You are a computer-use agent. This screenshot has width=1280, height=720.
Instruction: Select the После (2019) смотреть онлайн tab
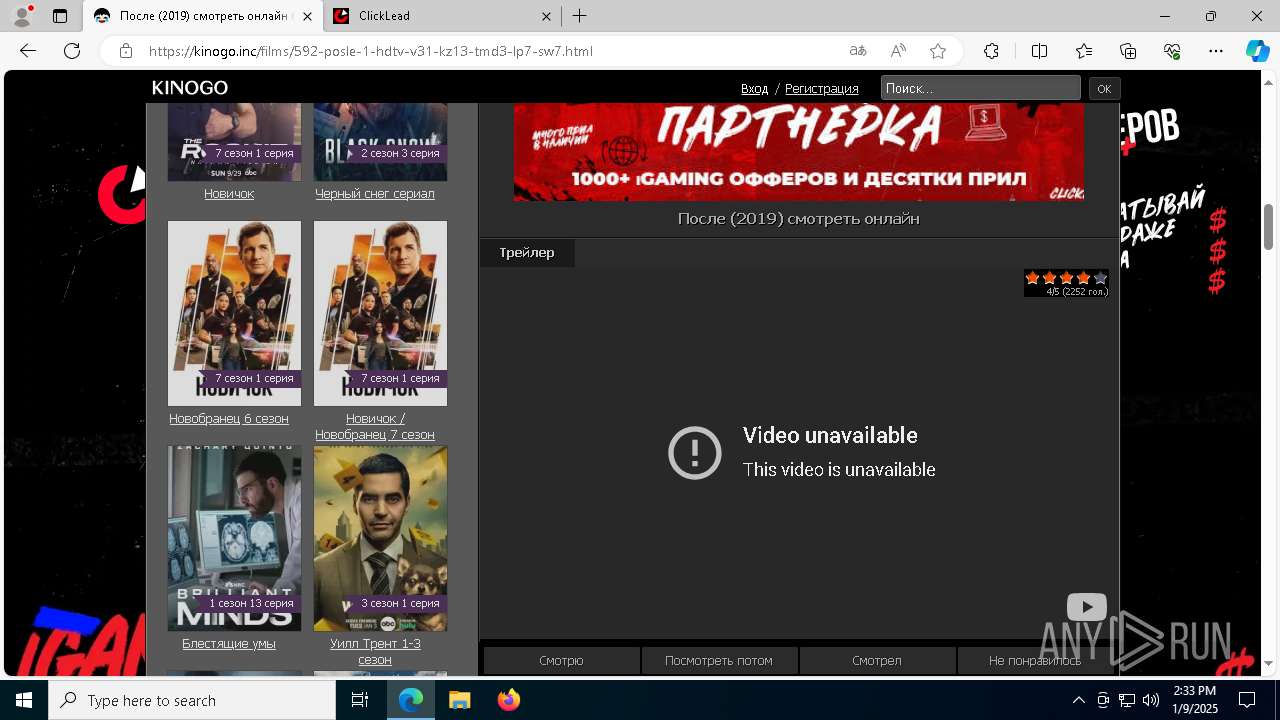pos(203,16)
